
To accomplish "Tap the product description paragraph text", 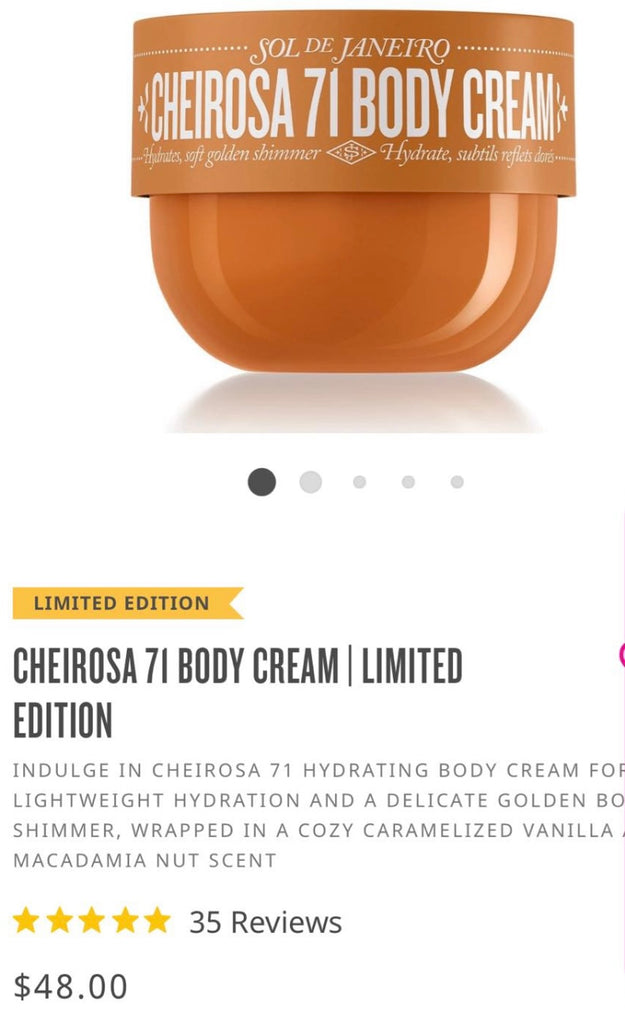I will click(x=319, y=815).
